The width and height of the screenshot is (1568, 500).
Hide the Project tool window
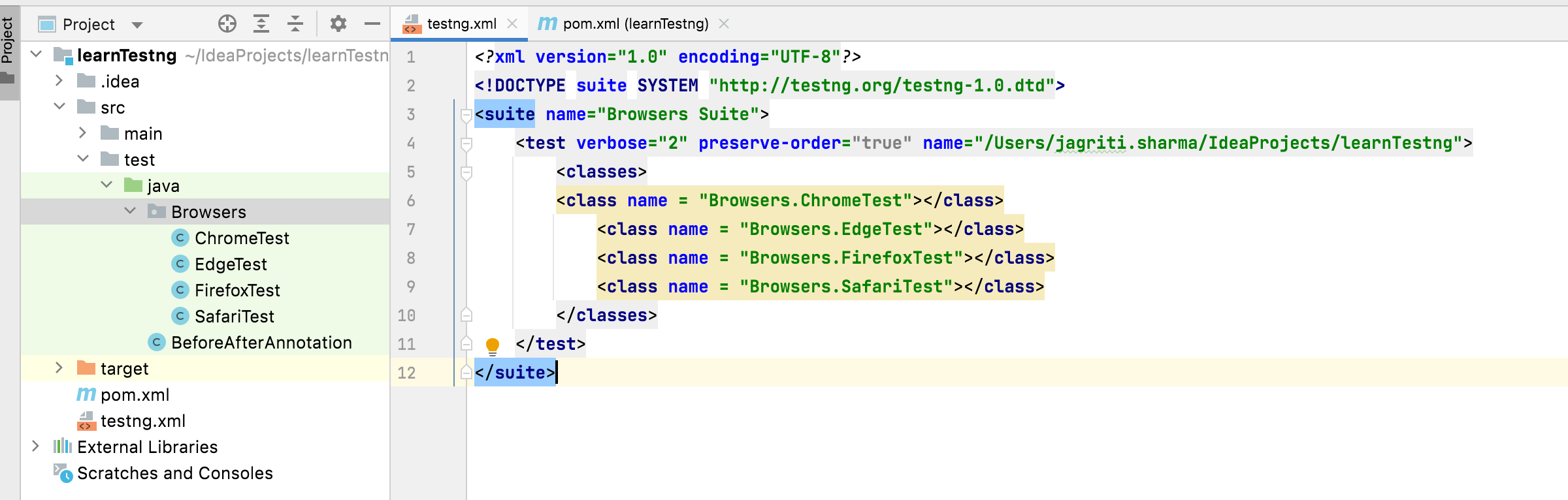[x=372, y=24]
